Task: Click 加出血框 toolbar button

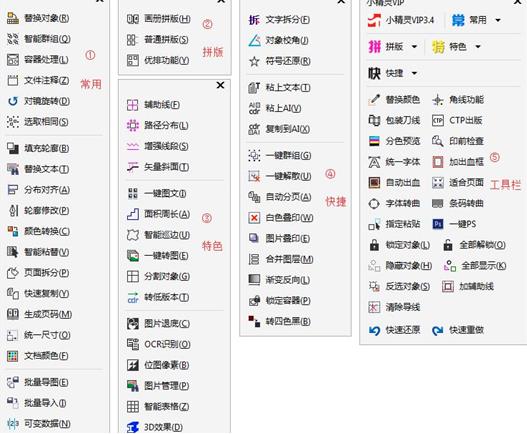Action: click(458, 162)
